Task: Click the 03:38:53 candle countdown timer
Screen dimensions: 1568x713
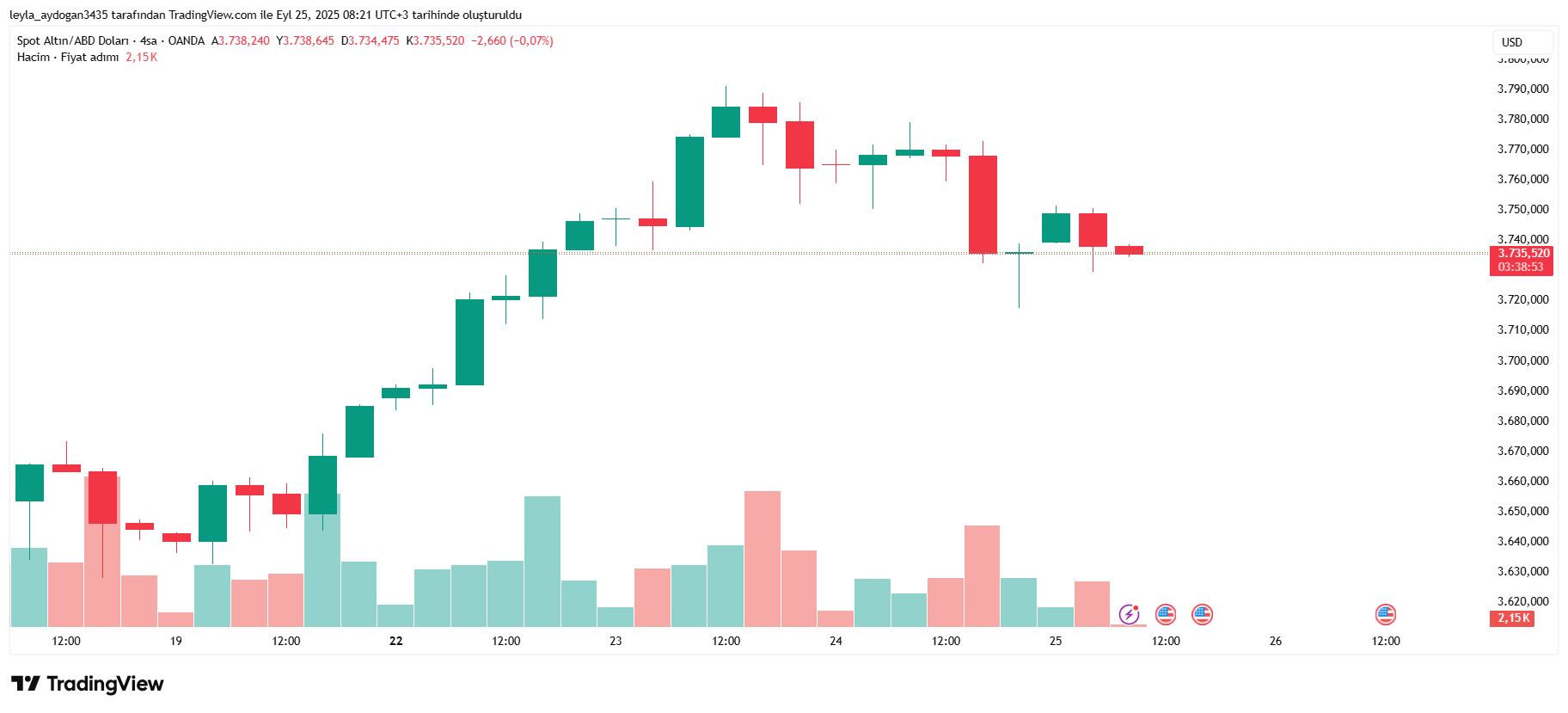Action: pyautogui.click(x=1521, y=267)
